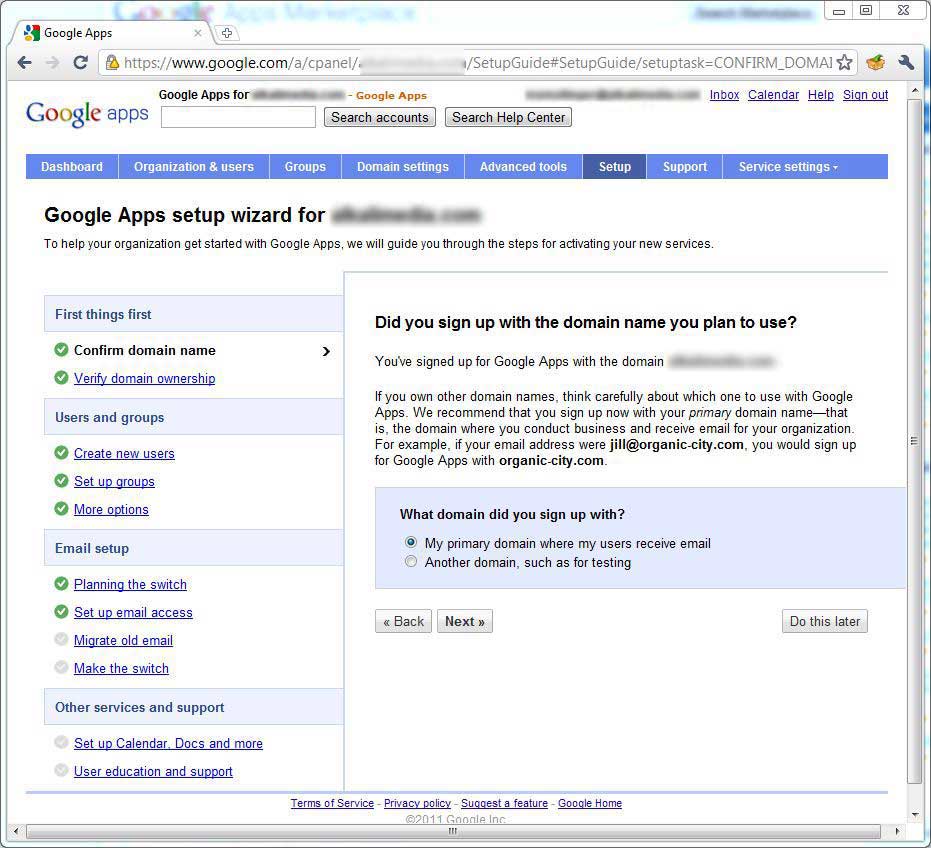This screenshot has width=931, height=848.
Task: Click the chevron arrow beside Confirm domain name
Action: pos(326,351)
